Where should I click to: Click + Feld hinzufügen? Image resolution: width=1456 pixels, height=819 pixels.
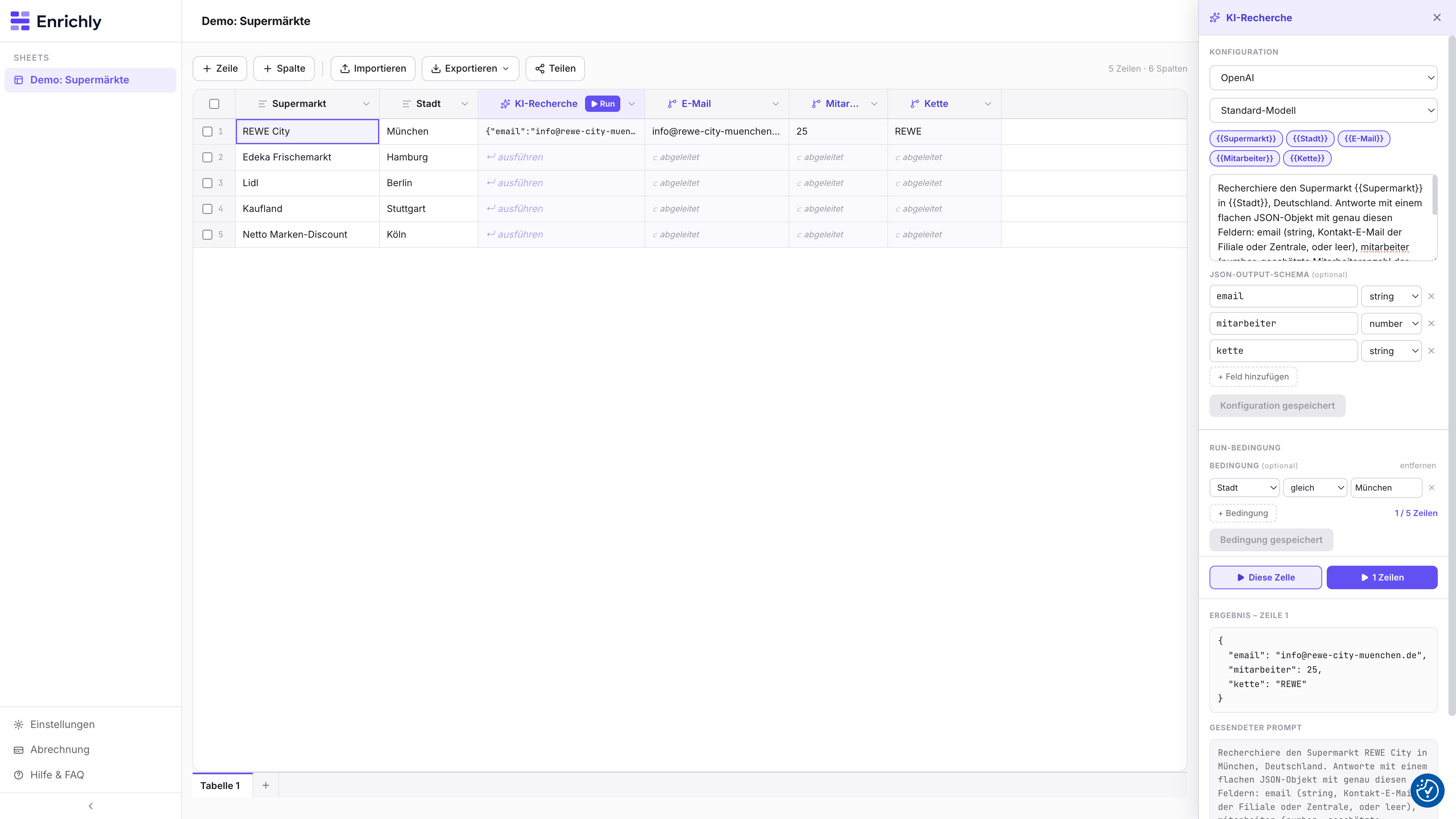(x=1253, y=377)
